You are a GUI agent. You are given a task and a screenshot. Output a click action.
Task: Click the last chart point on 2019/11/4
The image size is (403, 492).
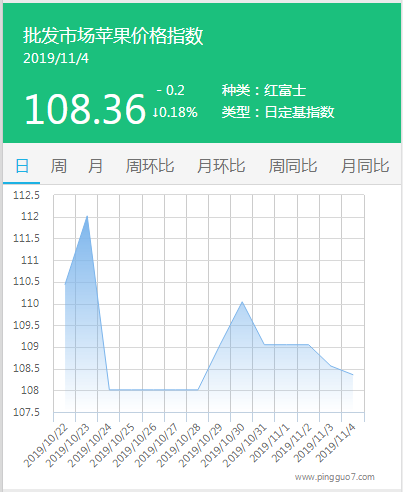[353, 375]
